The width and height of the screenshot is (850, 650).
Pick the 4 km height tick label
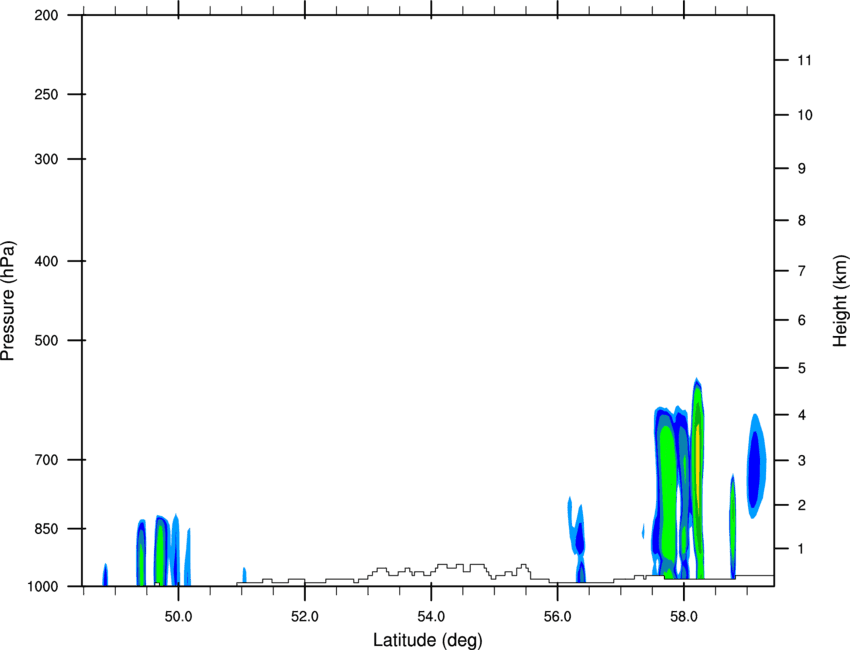[801, 415]
